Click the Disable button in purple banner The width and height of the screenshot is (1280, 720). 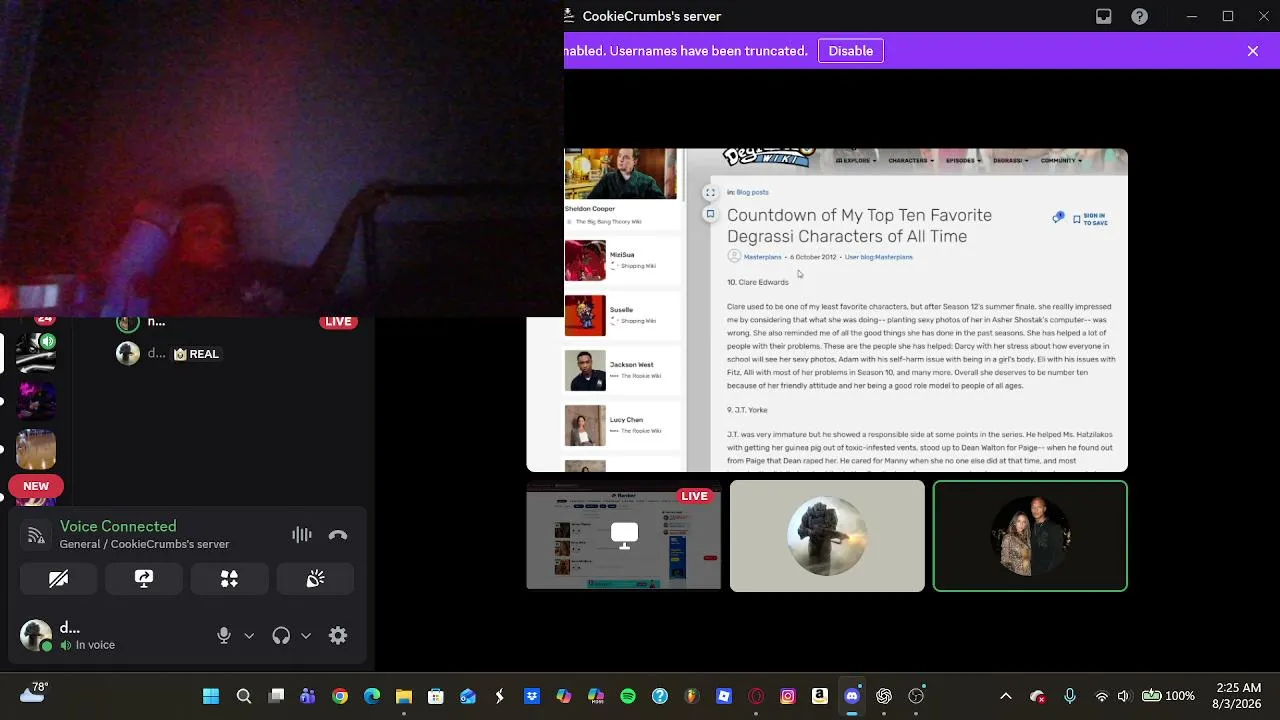point(850,51)
